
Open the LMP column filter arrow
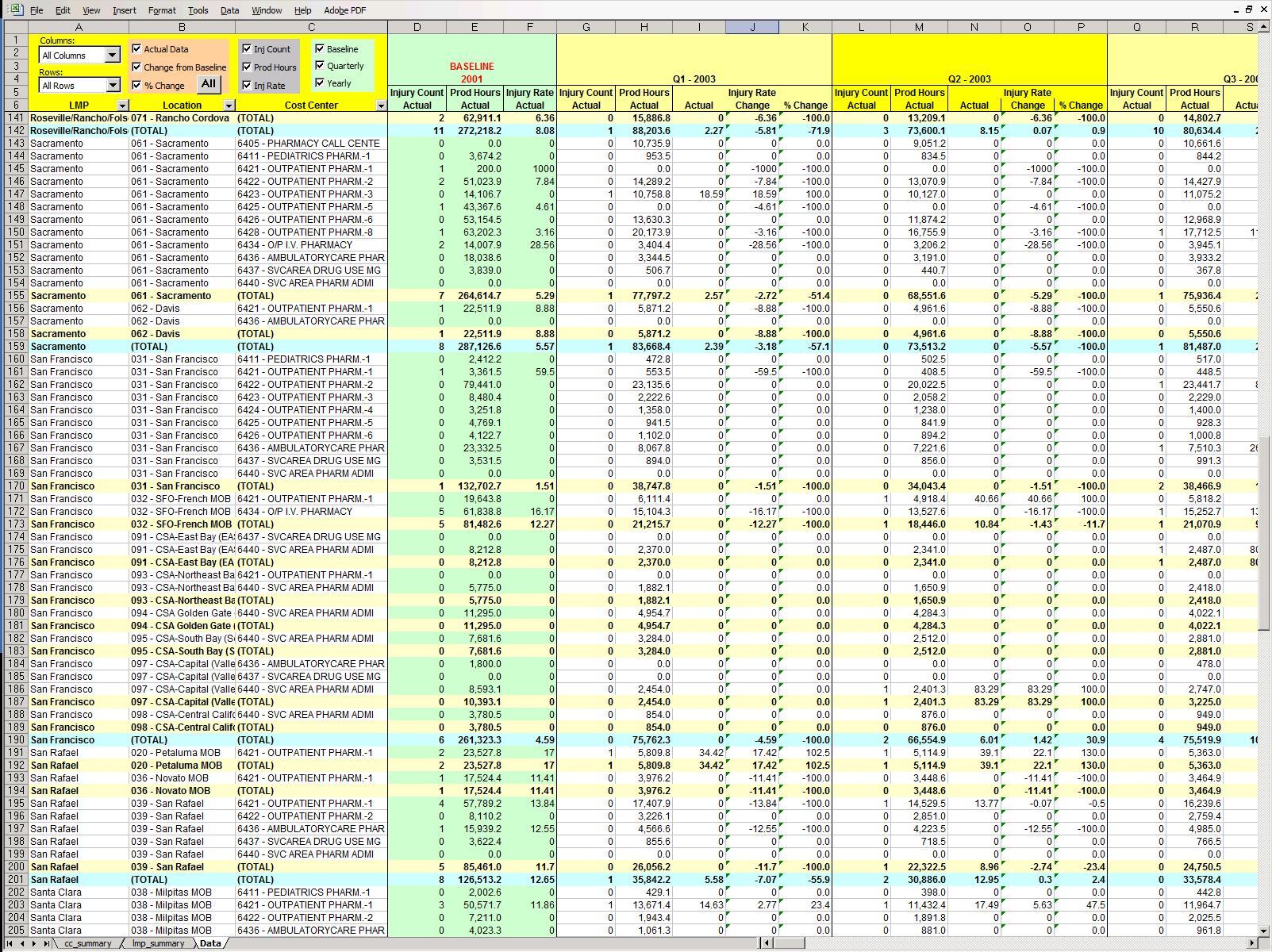[122, 106]
